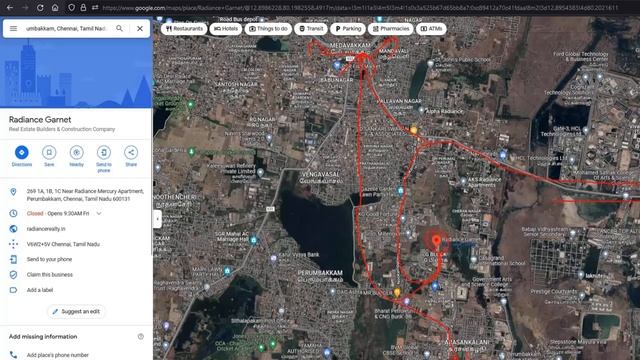Show Pharmacies chip
The width and height of the screenshot is (640, 360).
coord(391,29)
